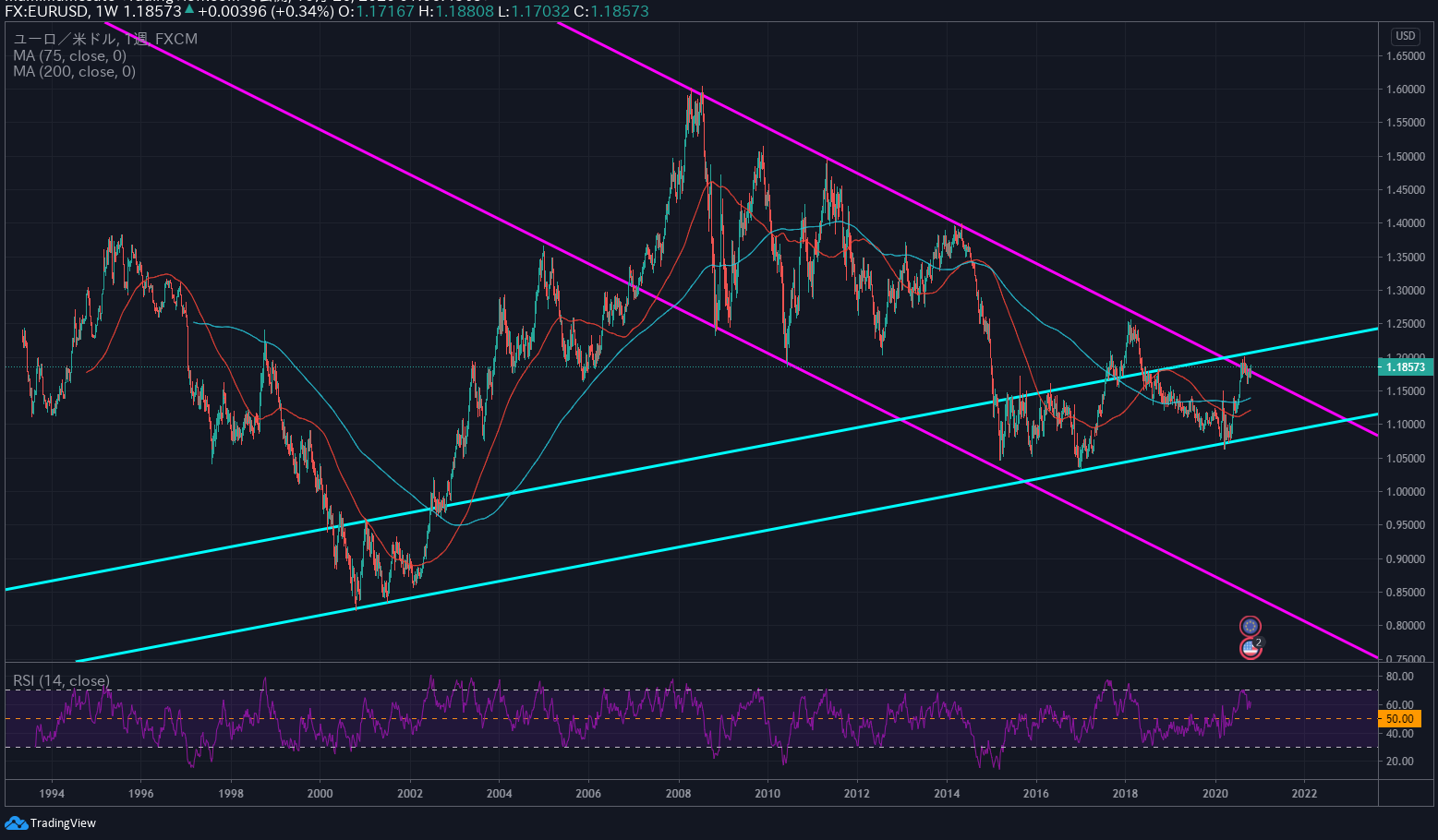
Task: Click the RSI (14, close) indicator label
Action: (61, 681)
